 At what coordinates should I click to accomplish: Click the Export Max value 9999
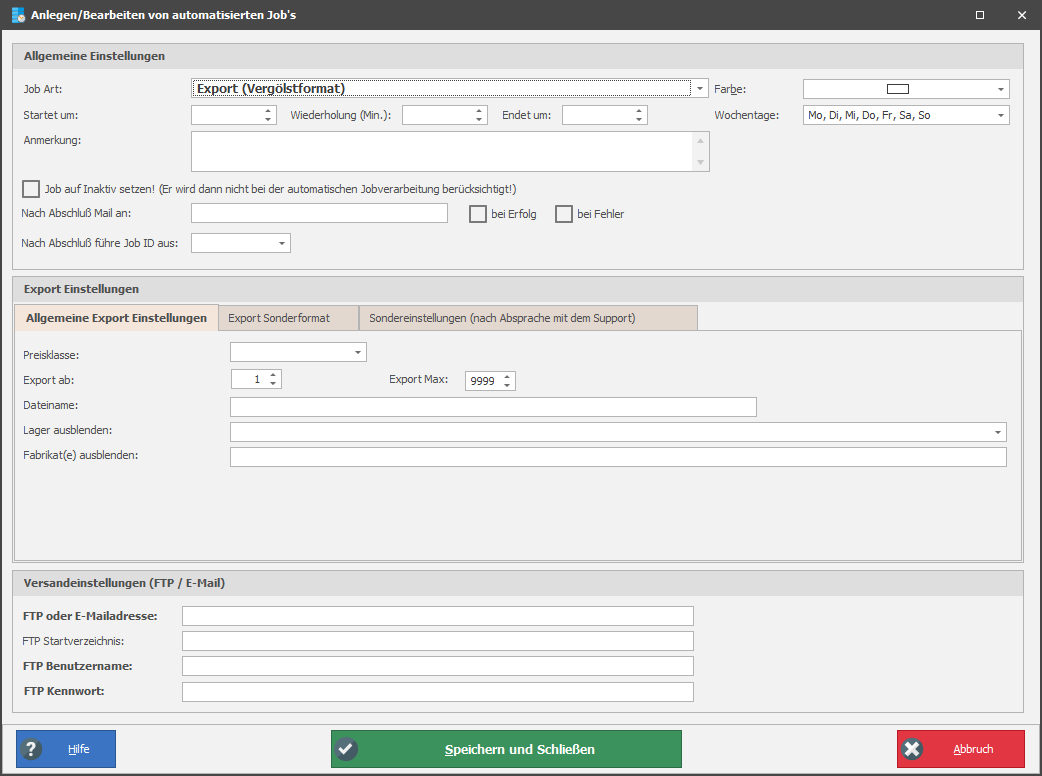click(483, 381)
